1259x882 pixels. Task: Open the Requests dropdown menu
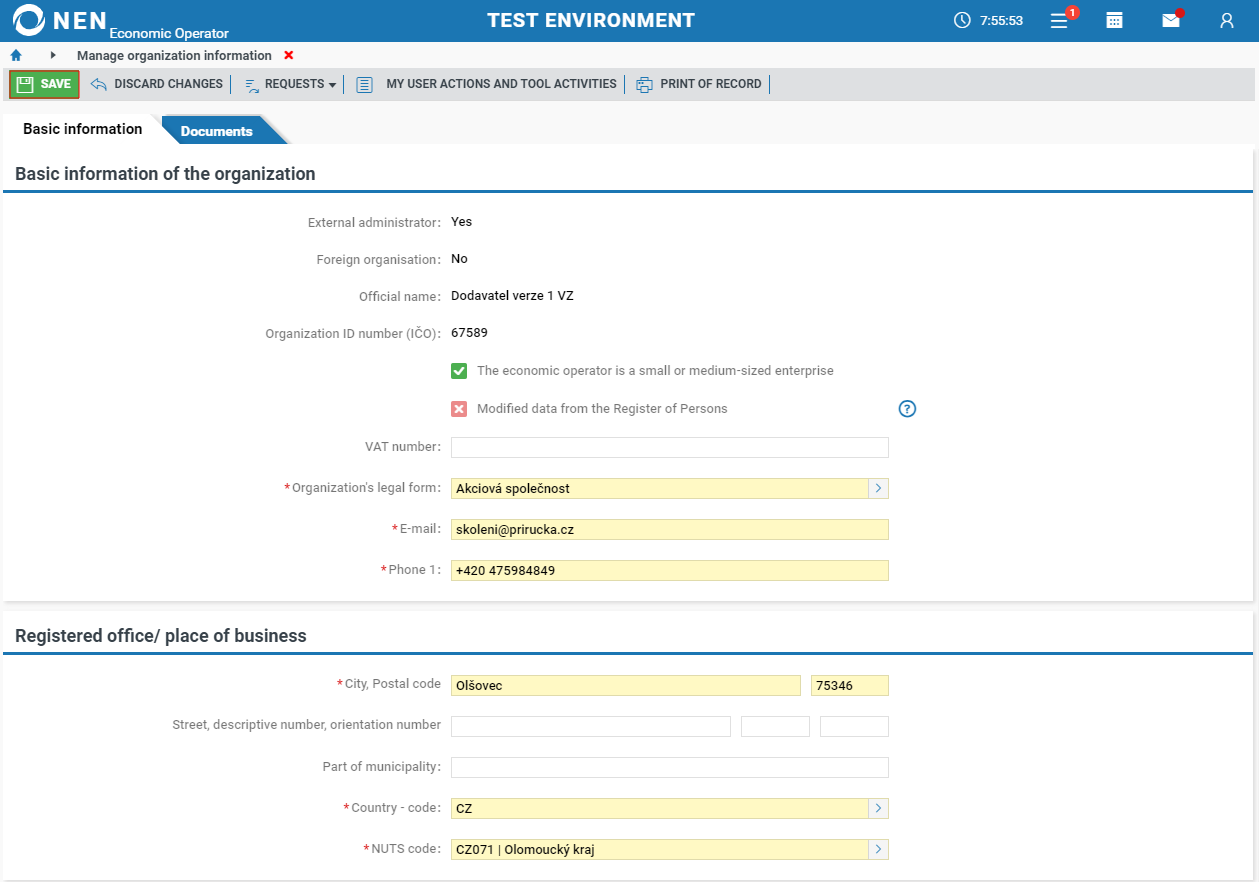pos(291,84)
